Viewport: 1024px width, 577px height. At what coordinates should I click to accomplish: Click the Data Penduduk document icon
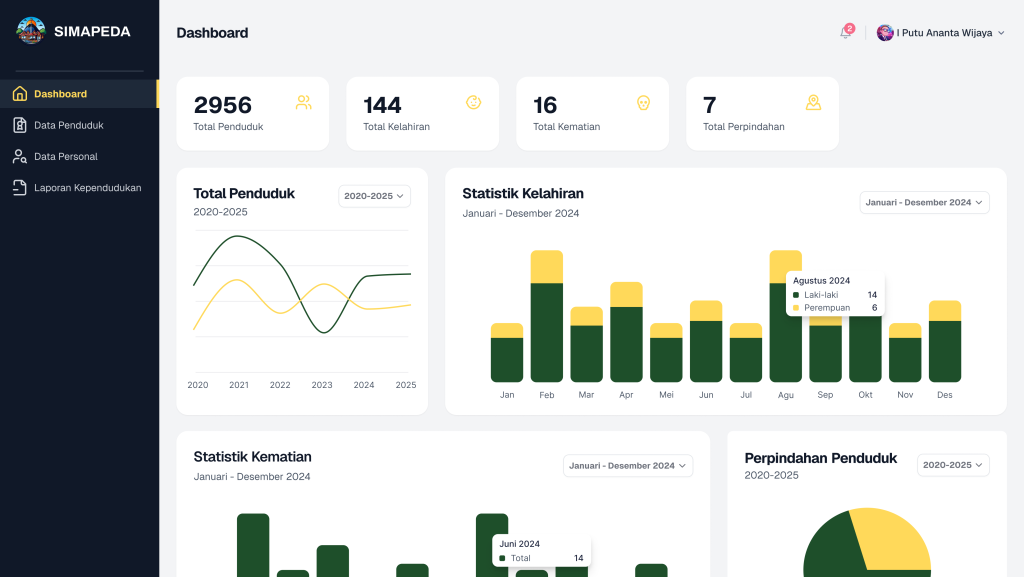click(x=20, y=125)
